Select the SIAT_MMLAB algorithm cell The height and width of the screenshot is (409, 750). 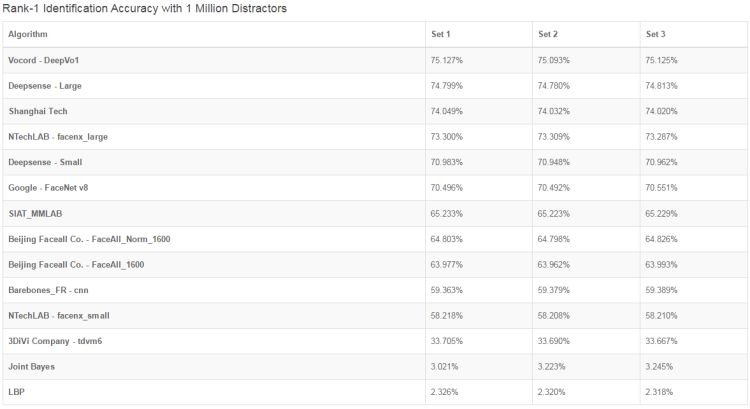35,214
